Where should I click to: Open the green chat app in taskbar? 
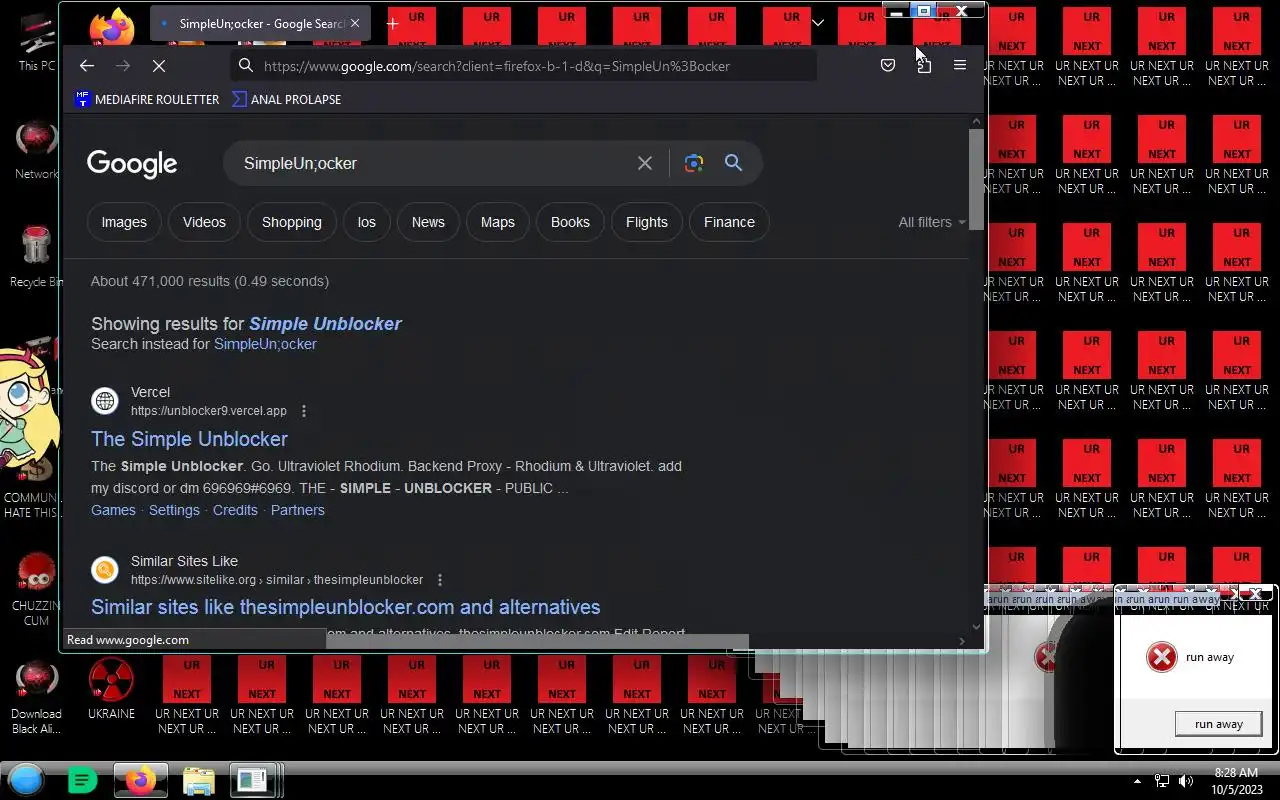tap(82, 780)
